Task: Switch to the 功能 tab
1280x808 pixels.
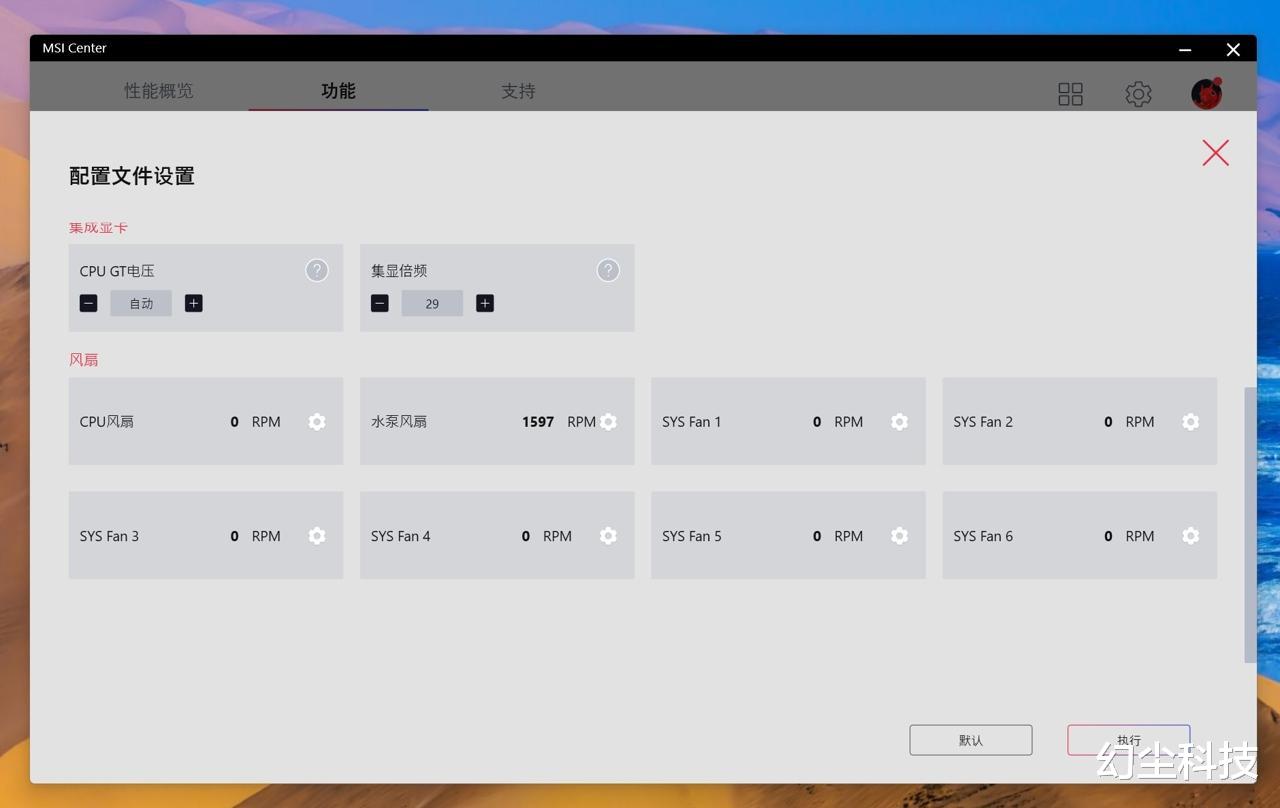Action: (x=338, y=91)
